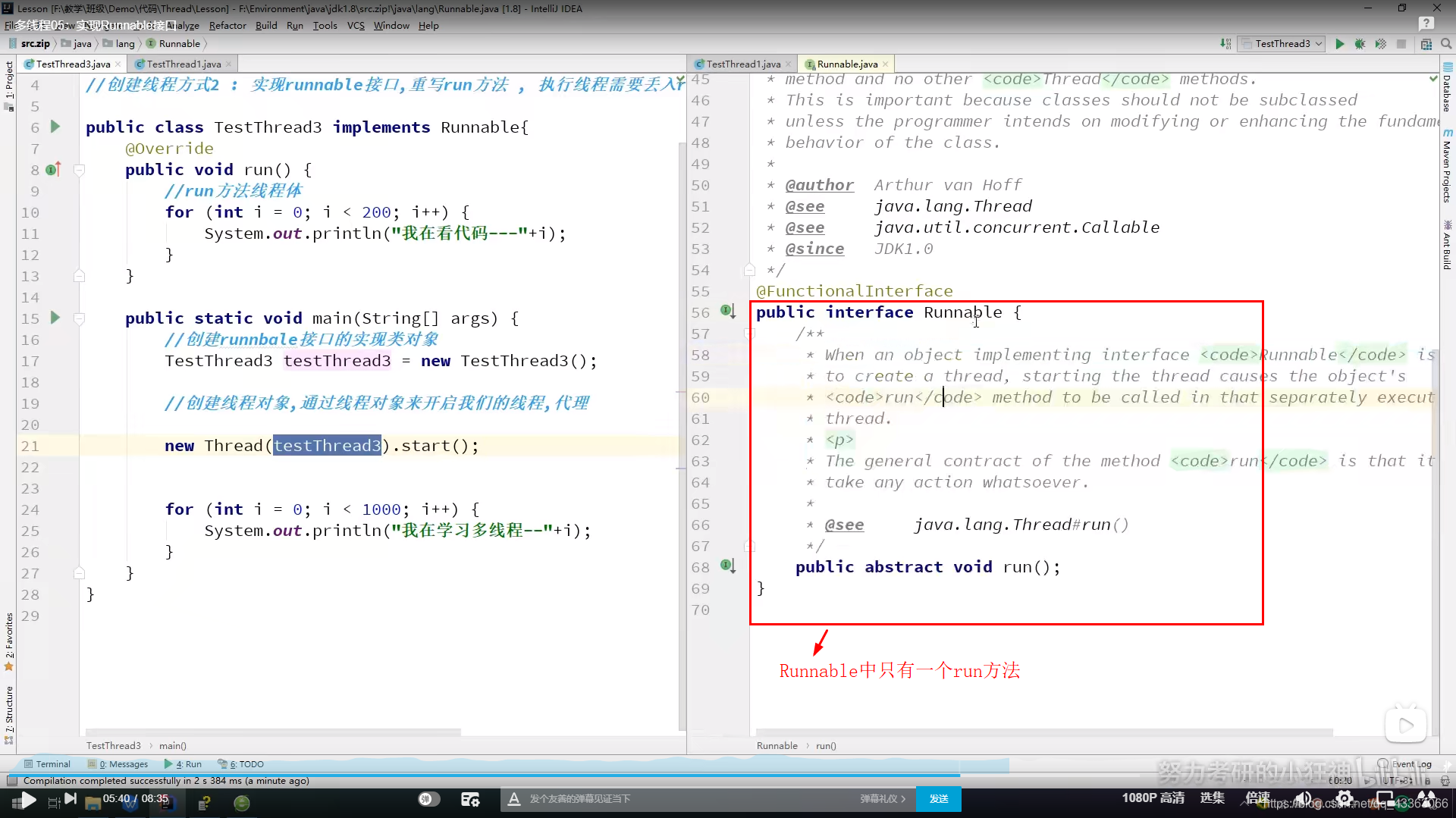Open TestThread3 run configuration dropdown

pos(1281,44)
